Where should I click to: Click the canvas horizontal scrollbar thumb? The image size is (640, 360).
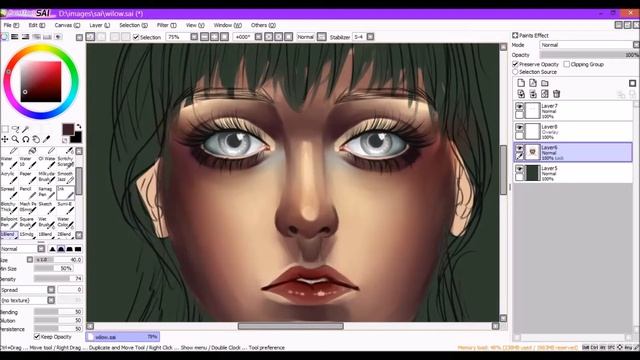(291, 326)
